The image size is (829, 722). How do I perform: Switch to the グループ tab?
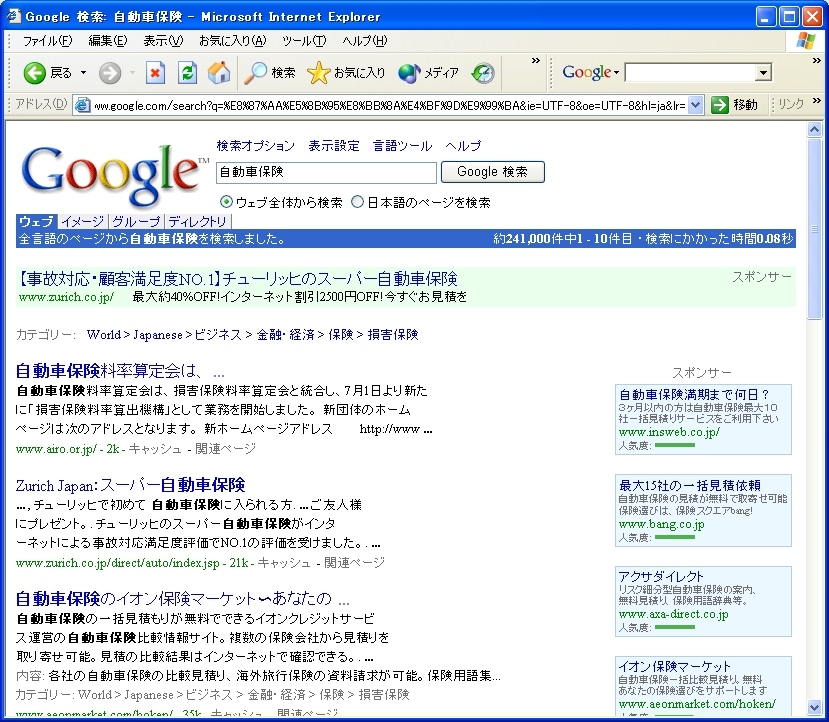[x=136, y=221]
